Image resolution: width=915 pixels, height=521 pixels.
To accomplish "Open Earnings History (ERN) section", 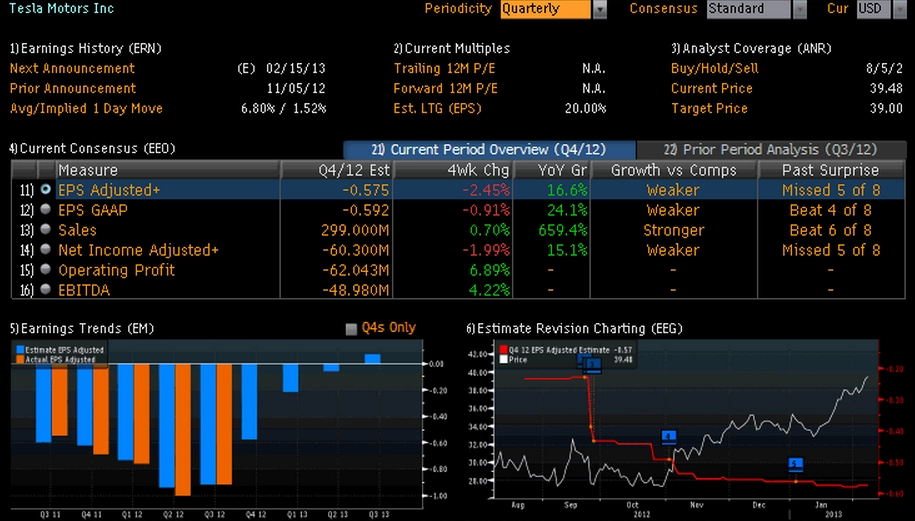I will 85,48.
